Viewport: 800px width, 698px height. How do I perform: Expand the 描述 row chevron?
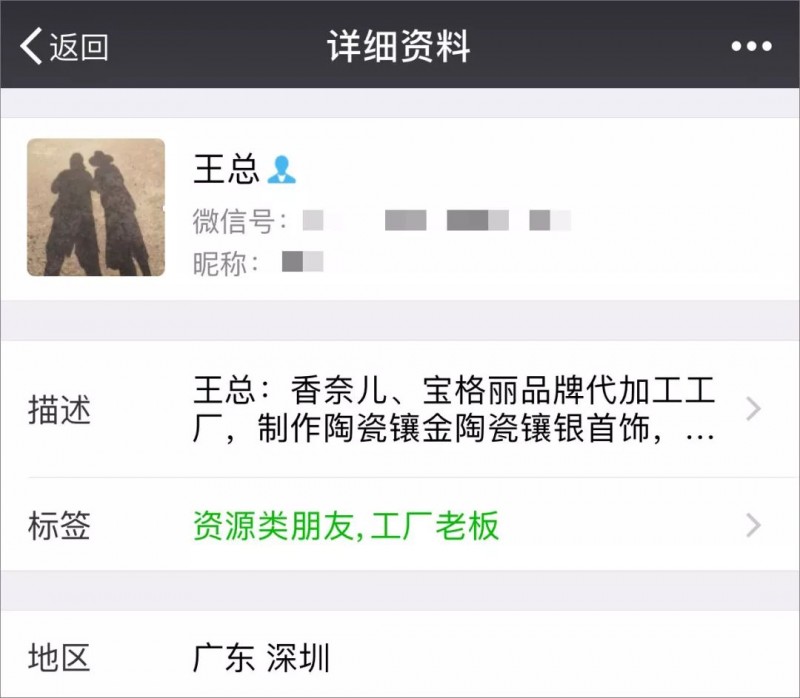(x=754, y=409)
